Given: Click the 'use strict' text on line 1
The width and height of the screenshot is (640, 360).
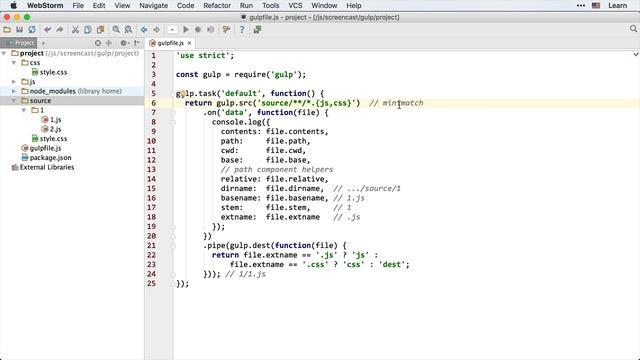Looking at the screenshot, I should click(x=203, y=56).
